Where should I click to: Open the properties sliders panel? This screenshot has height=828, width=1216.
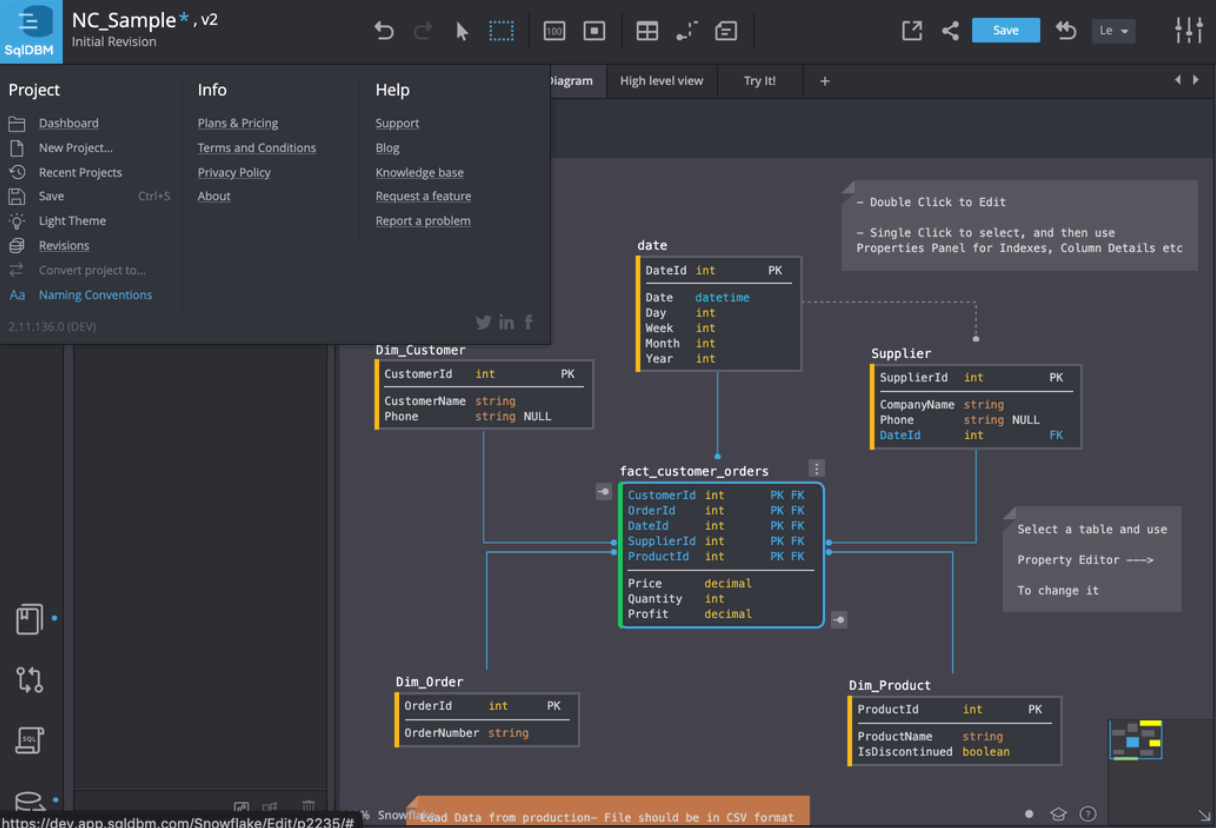click(1188, 30)
